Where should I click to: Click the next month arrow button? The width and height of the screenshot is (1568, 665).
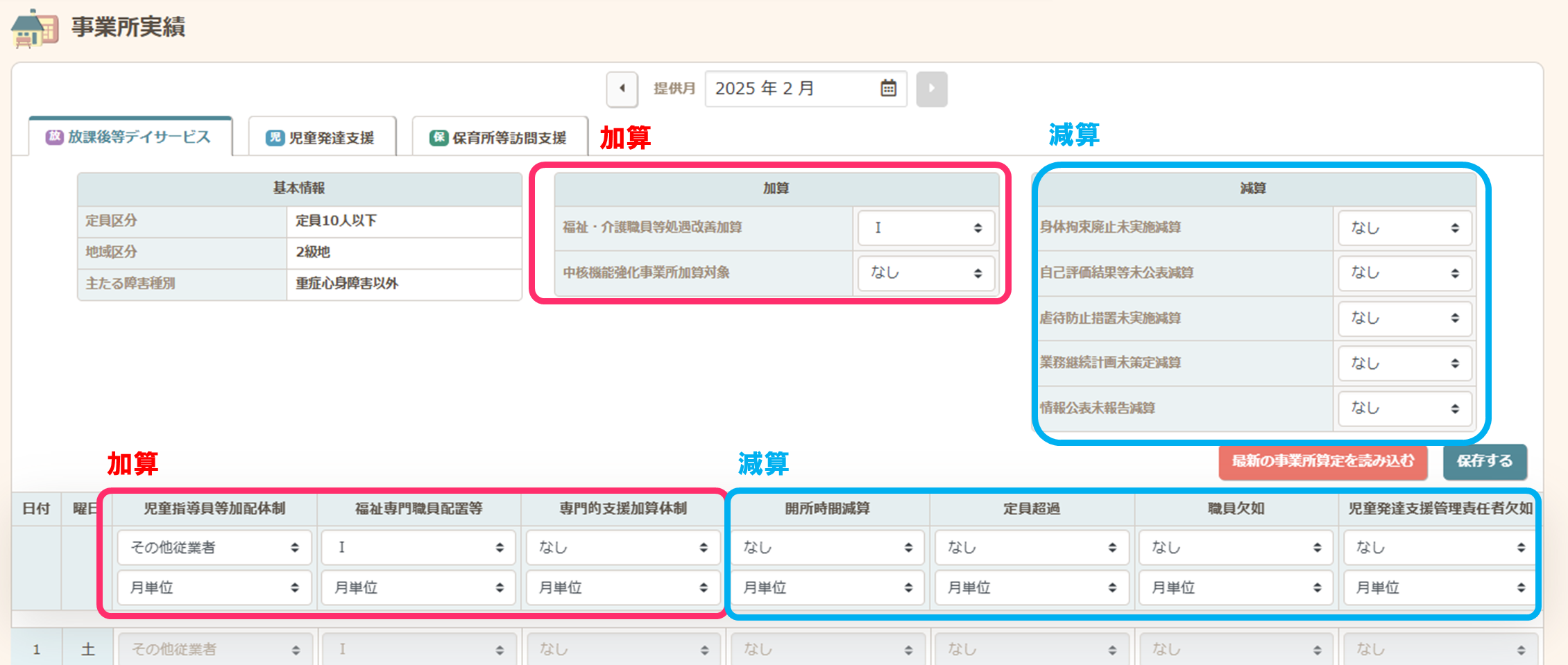click(931, 89)
